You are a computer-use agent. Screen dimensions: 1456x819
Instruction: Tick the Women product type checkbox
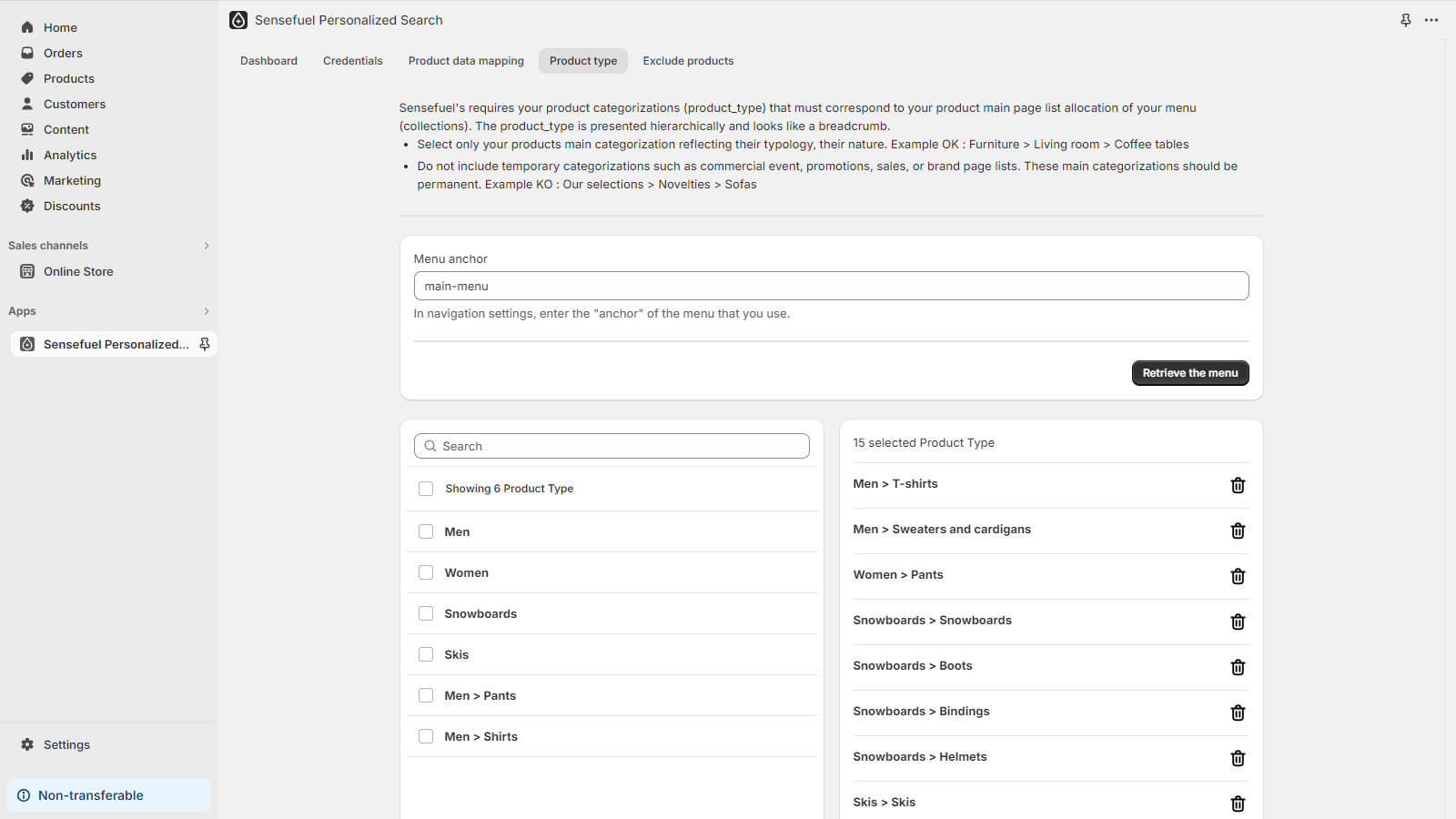pos(426,572)
